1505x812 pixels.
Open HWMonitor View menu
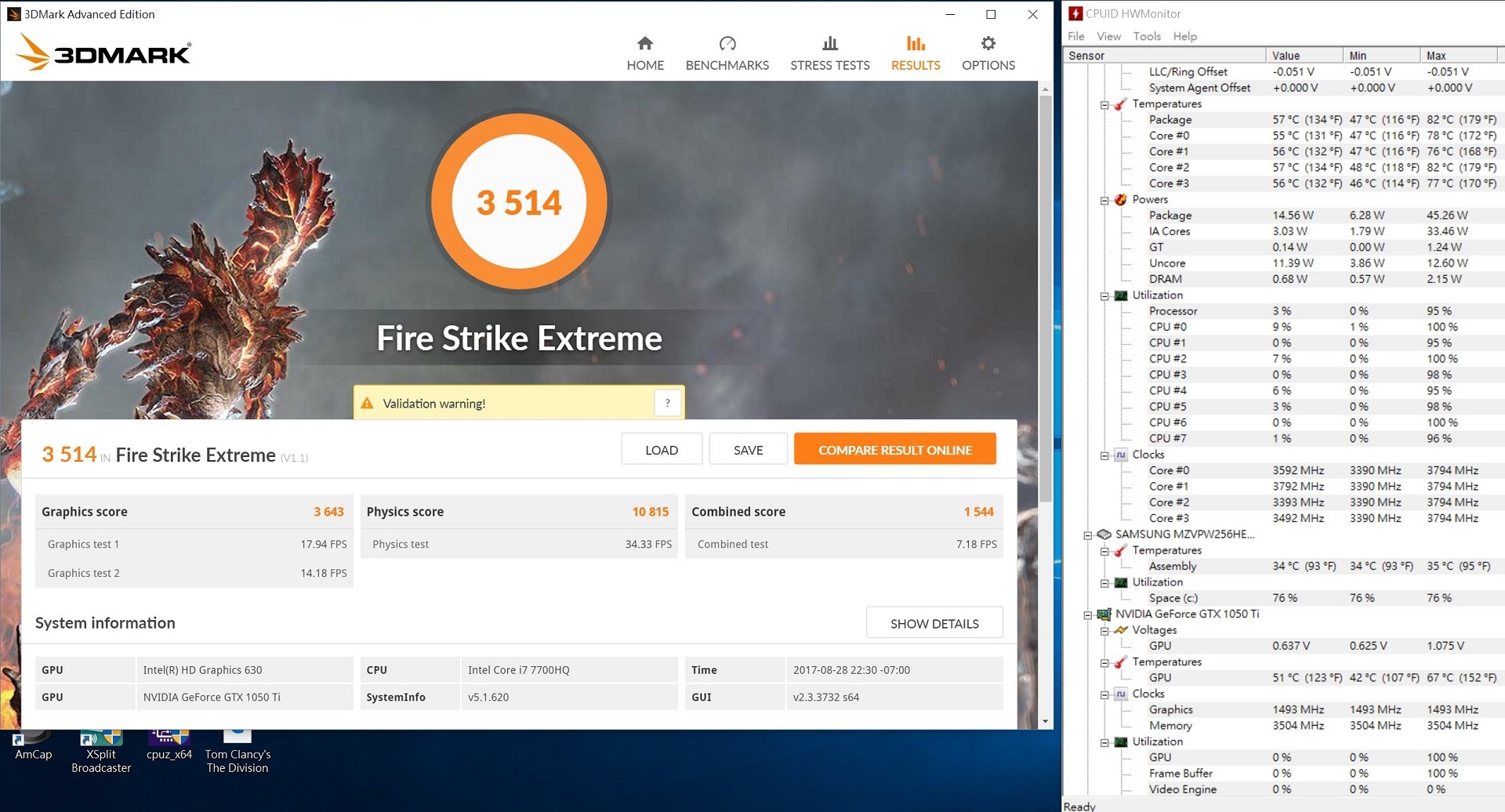tap(1108, 36)
